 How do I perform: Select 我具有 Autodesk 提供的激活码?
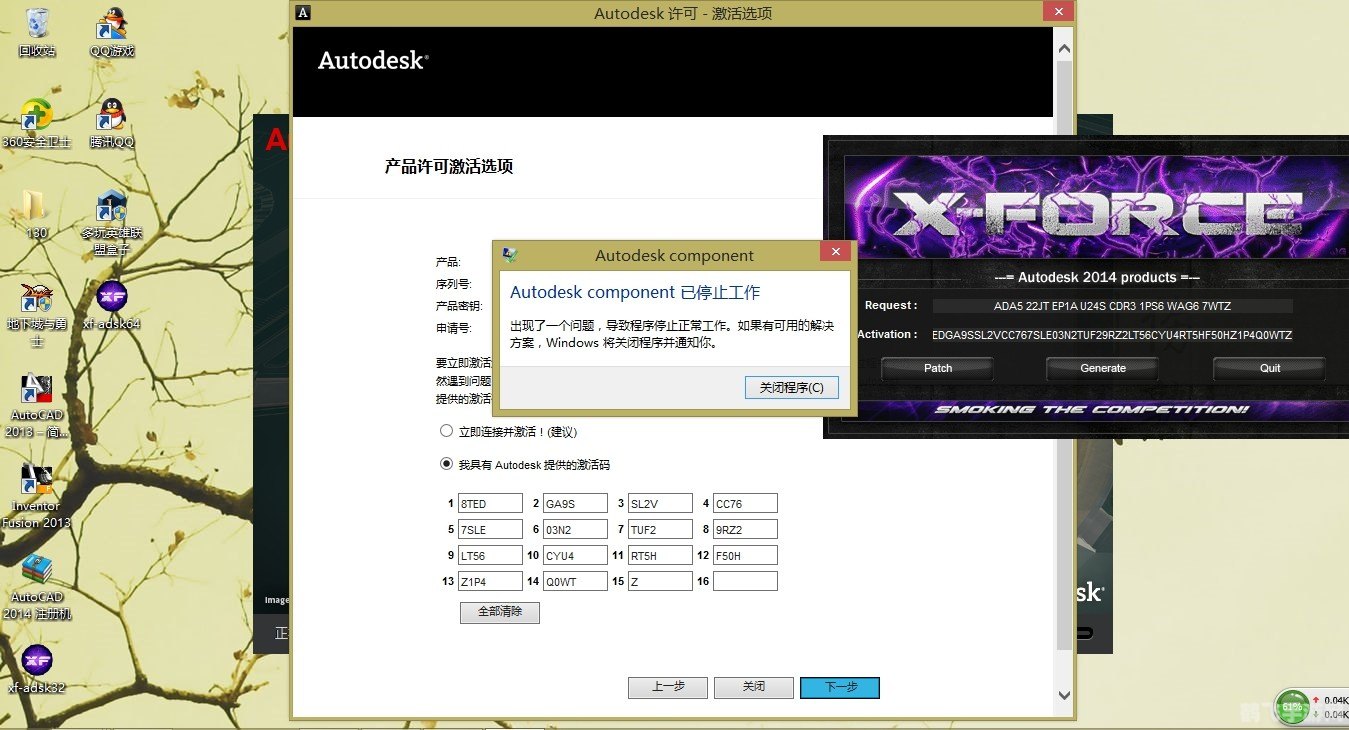coord(446,464)
